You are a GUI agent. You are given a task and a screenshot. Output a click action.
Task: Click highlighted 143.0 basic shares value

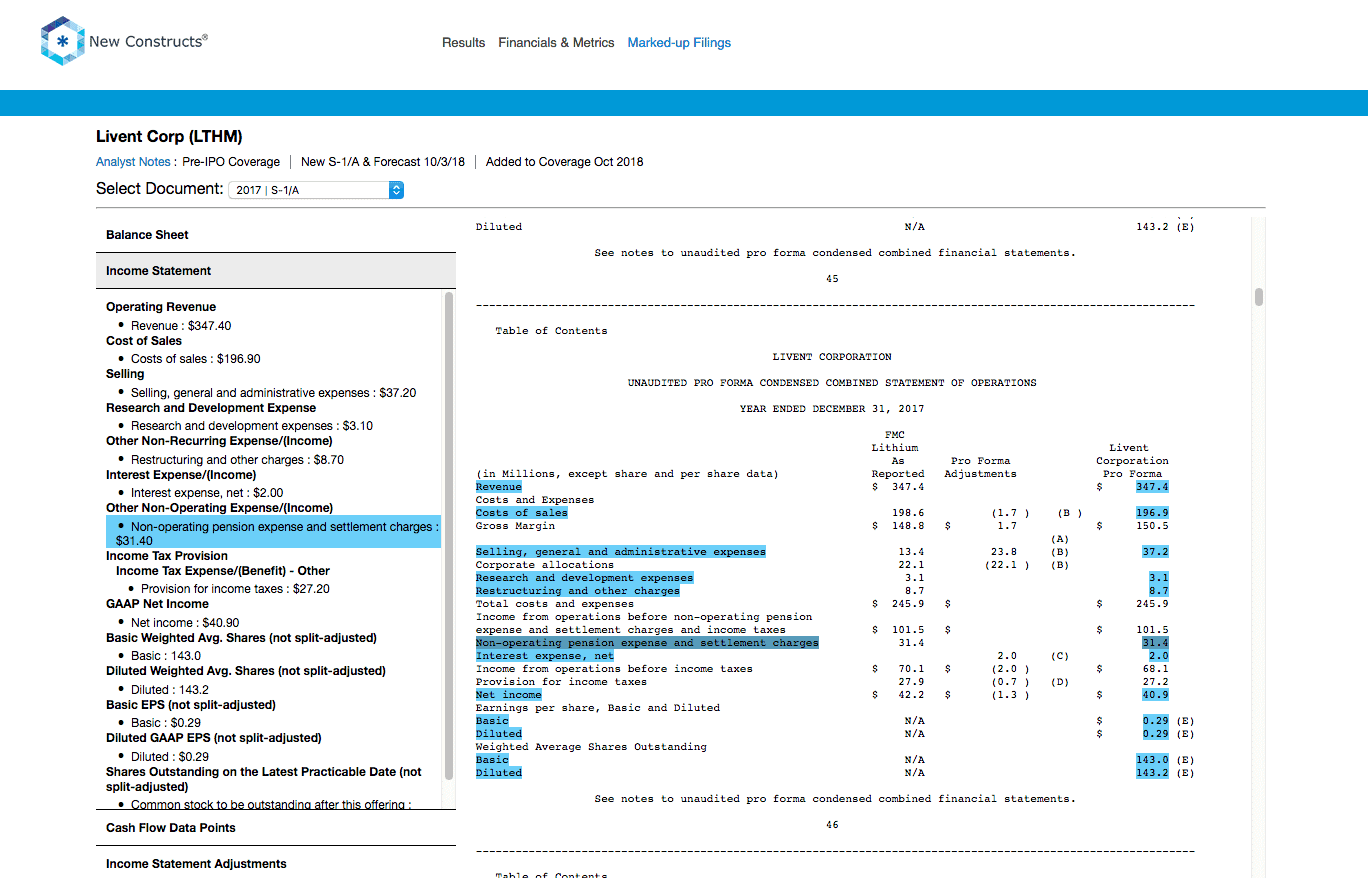tap(1152, 760)
